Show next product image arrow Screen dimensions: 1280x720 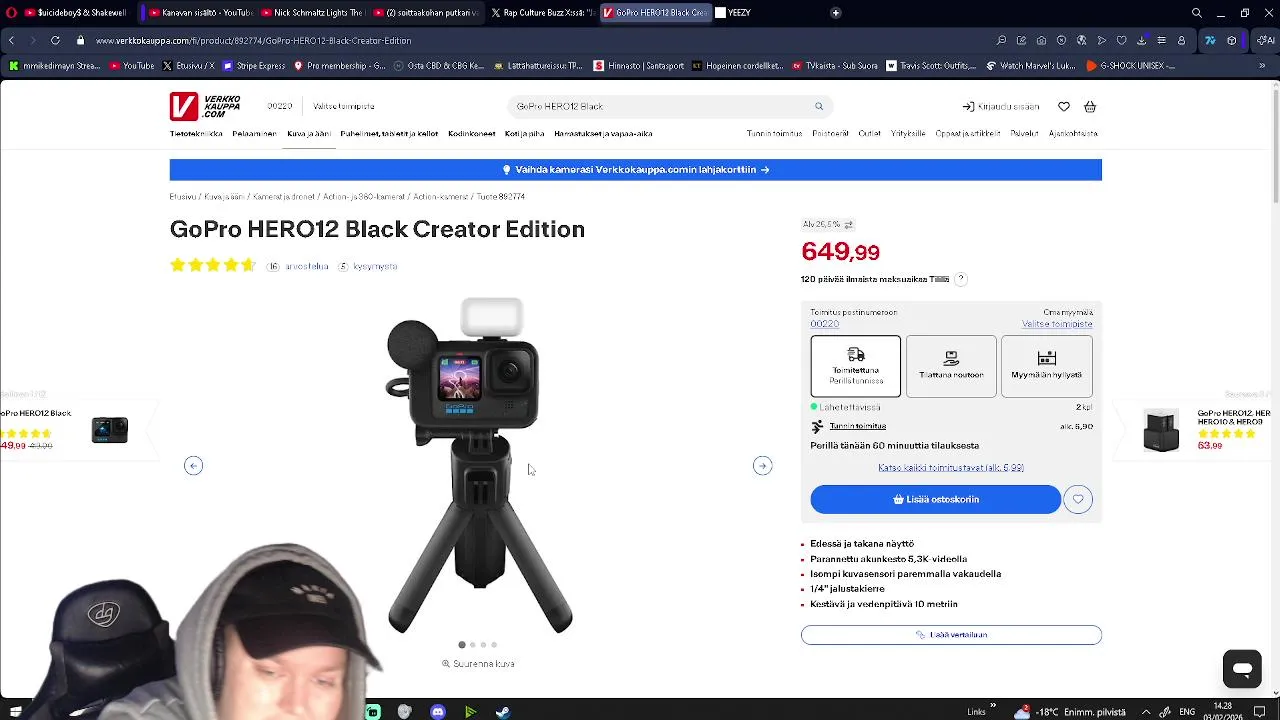pos(762,466)
